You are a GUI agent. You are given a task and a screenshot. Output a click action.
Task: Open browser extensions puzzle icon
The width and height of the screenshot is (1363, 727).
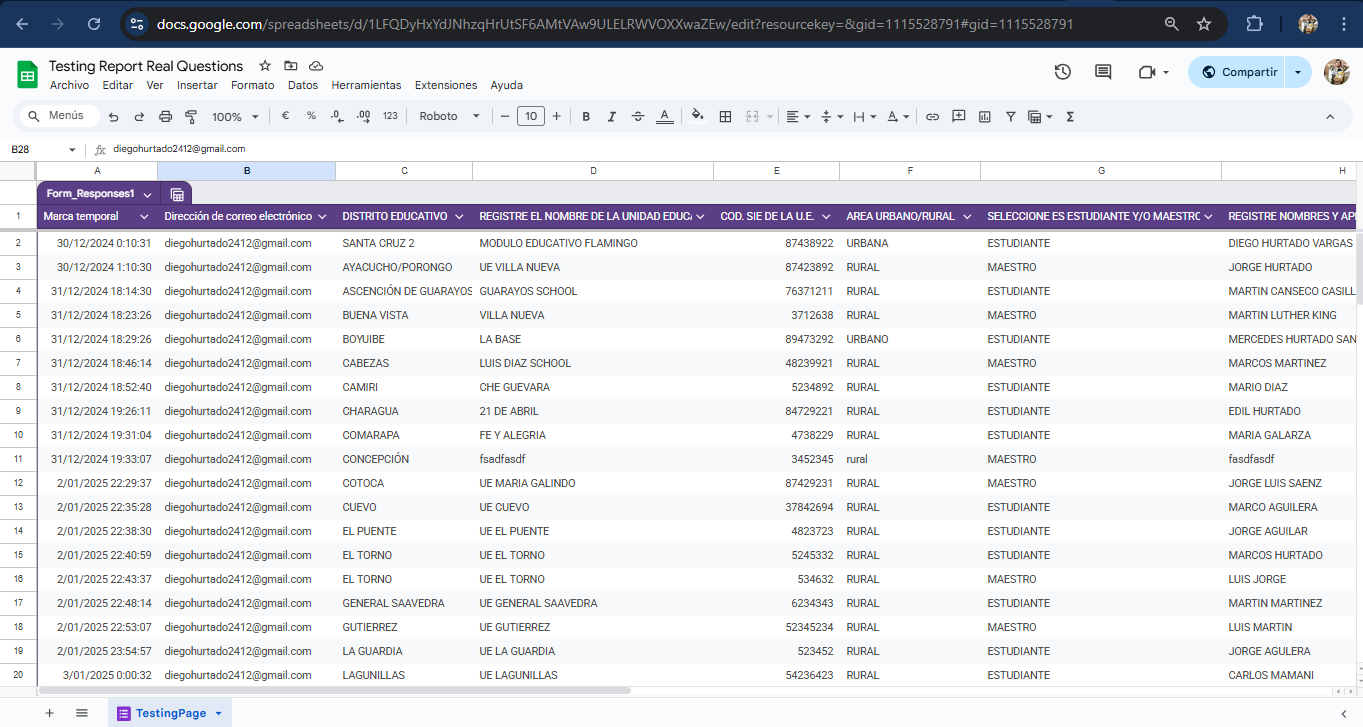tap(1255, 24)
